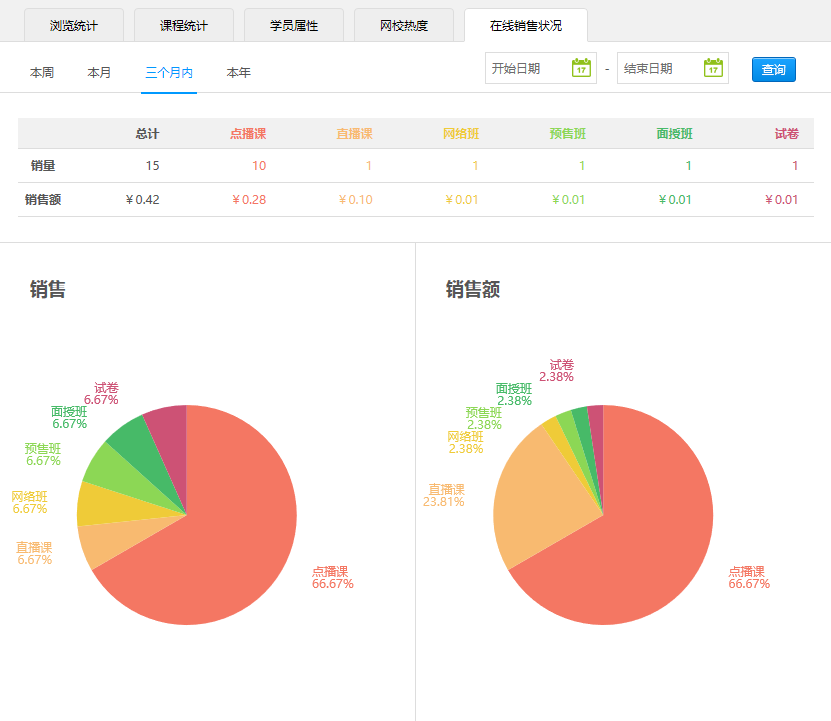The width and height of the screenshot is (831, 721).
Task: Open the start date calendar icon
Action: point(581,68)
